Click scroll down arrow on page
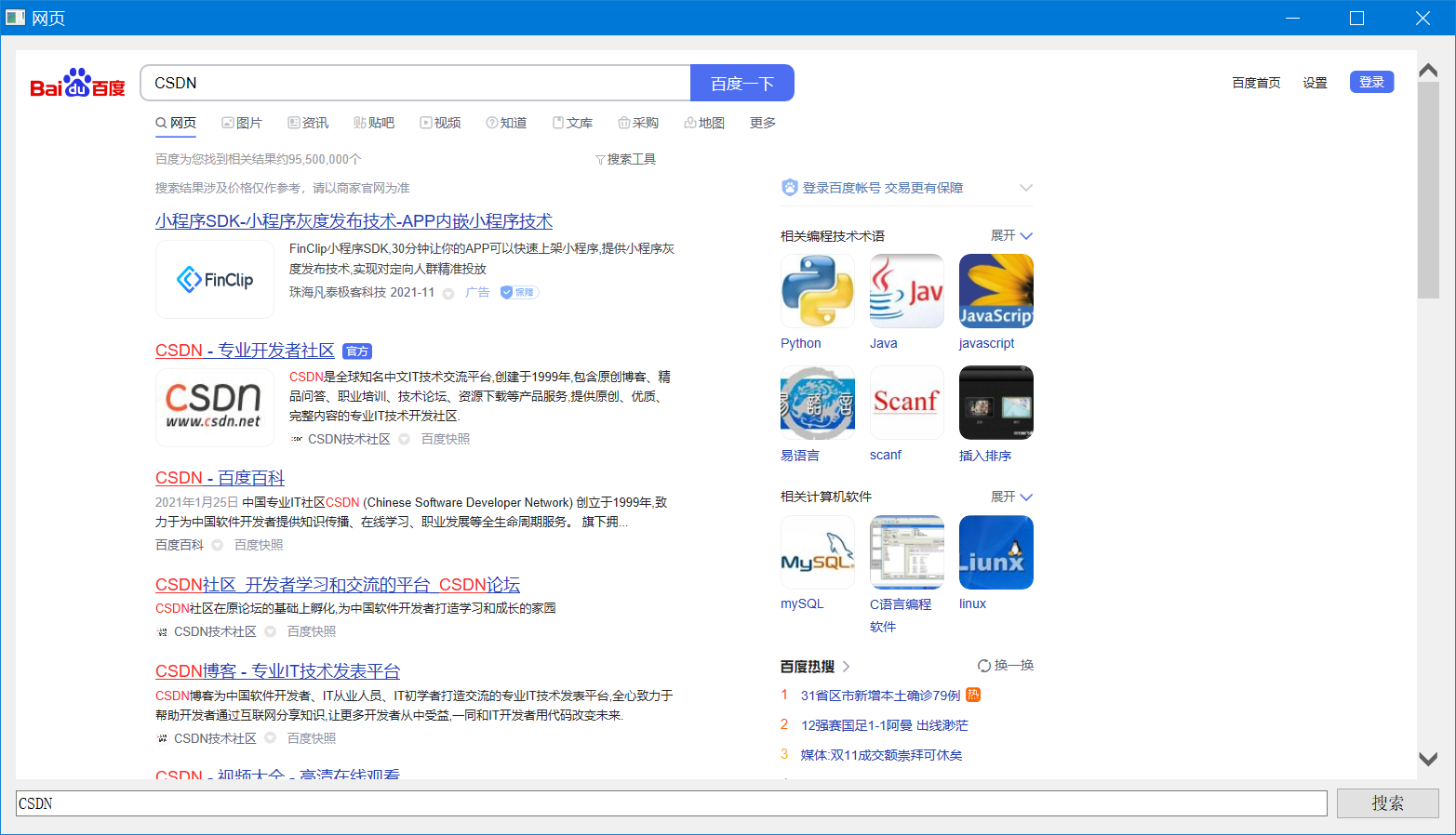Image resolution: width=1456 pixels, height=835 pixels. pos(1428,760)
